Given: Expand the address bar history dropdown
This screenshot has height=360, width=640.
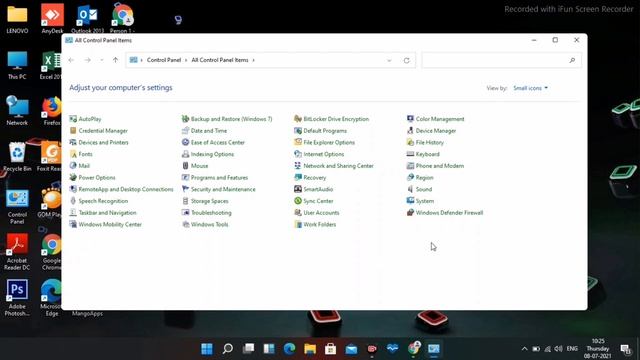Looking at the screenshot, I should click(x=389, y=60).
